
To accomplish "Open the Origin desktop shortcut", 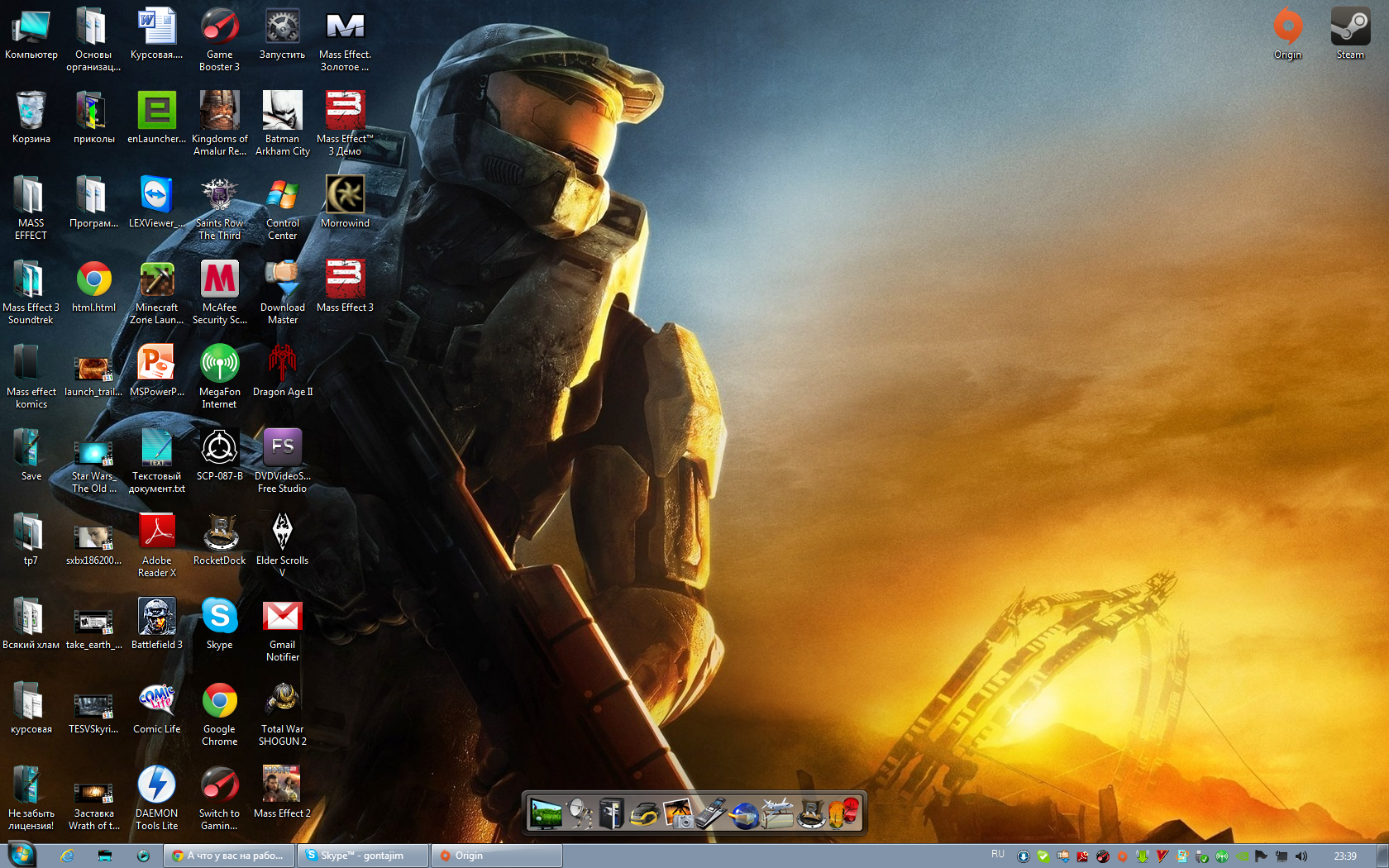I will (1287, 33).
